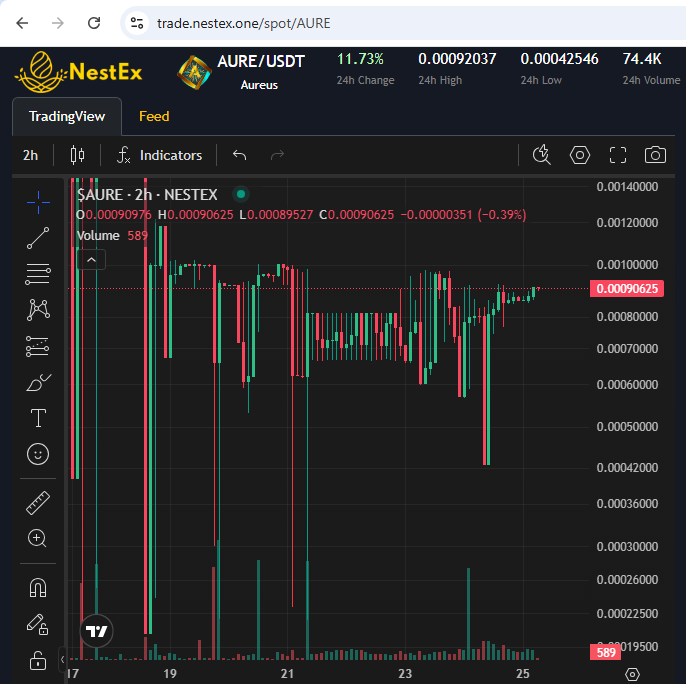686x684 pixels.
Task: Open site information icon in address bar
Action: 137,23
